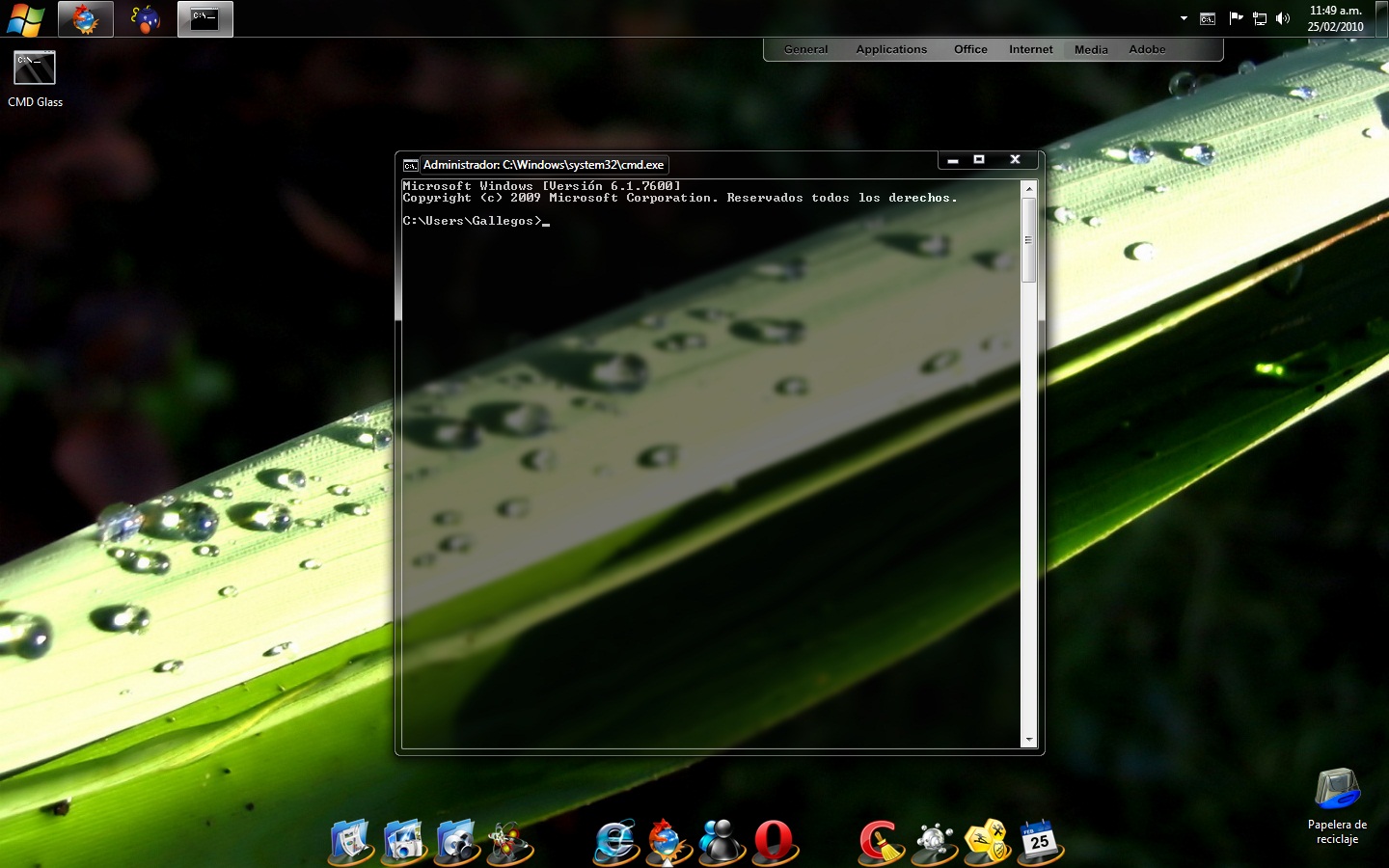The image size is (1389, 868).
Task: Open the volume speaker tray icon
Action: (1283, 18)
